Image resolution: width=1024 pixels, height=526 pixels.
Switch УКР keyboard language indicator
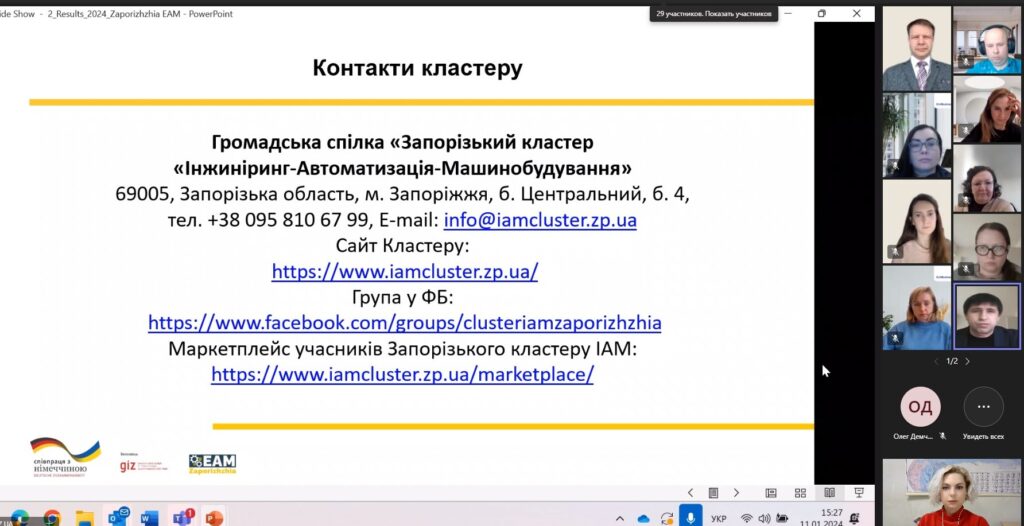718,519
